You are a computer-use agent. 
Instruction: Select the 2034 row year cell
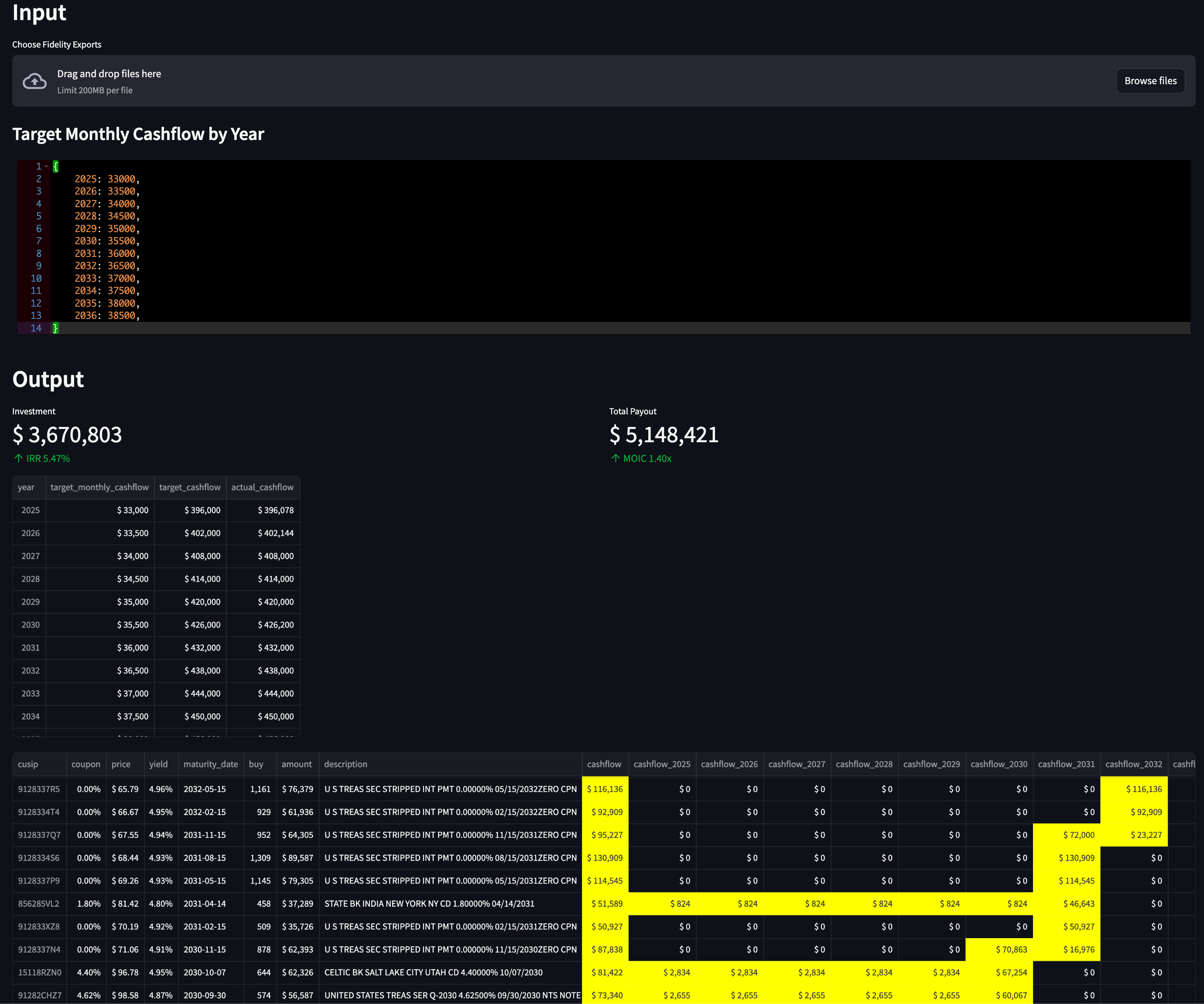(29, 716)
